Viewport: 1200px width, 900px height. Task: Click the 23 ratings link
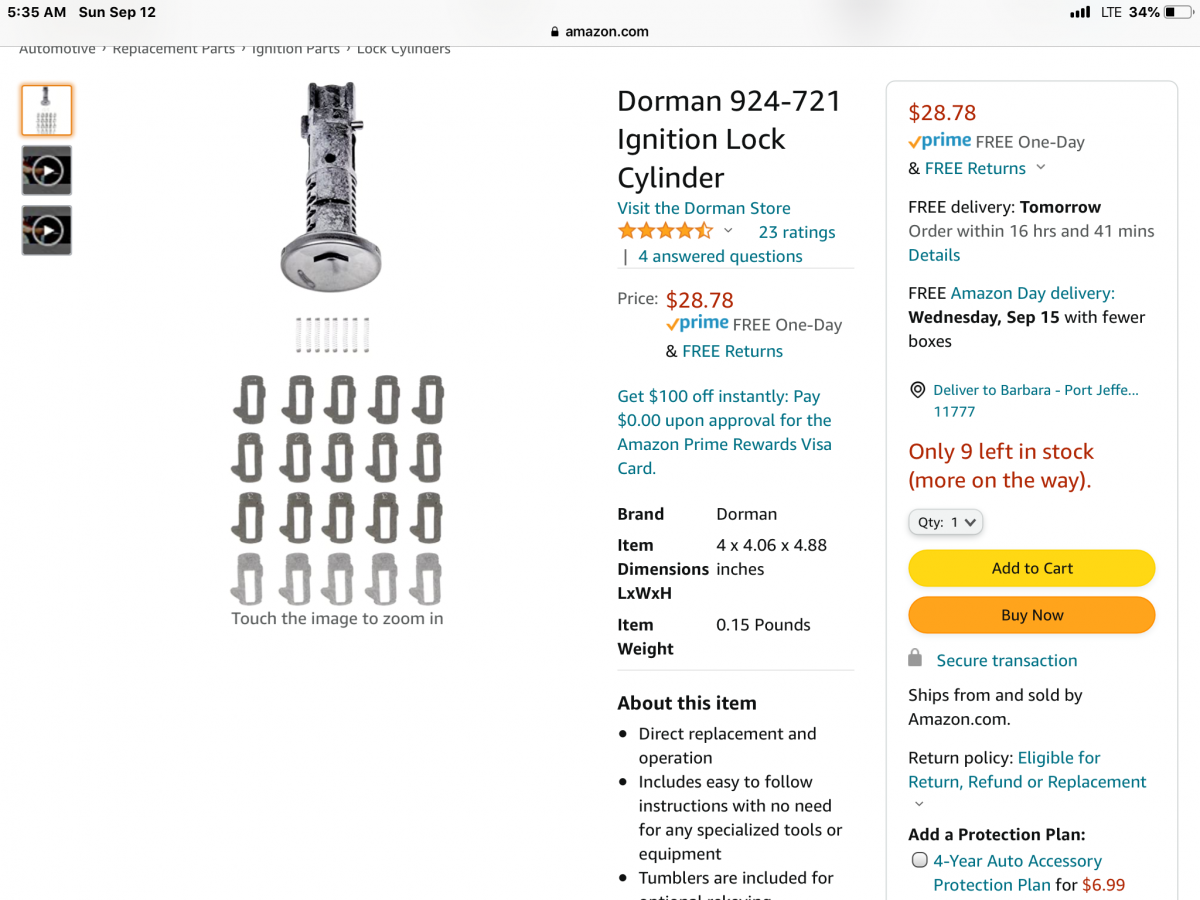[x=796, y=231]
